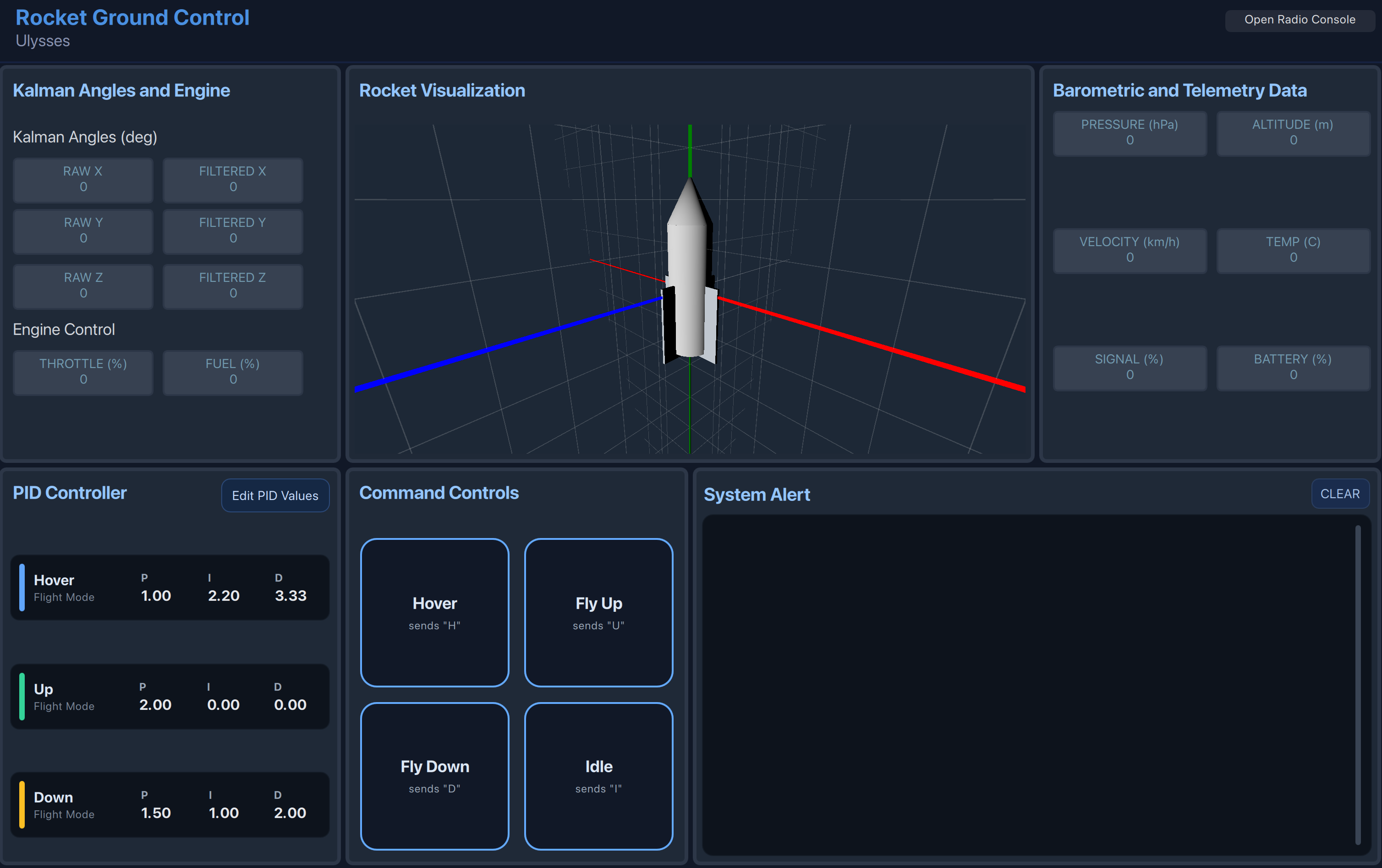Click the FUEL percentage tile
This screenshot has height=868, width=1382.
pyautogui.click(x=232, y=372)
